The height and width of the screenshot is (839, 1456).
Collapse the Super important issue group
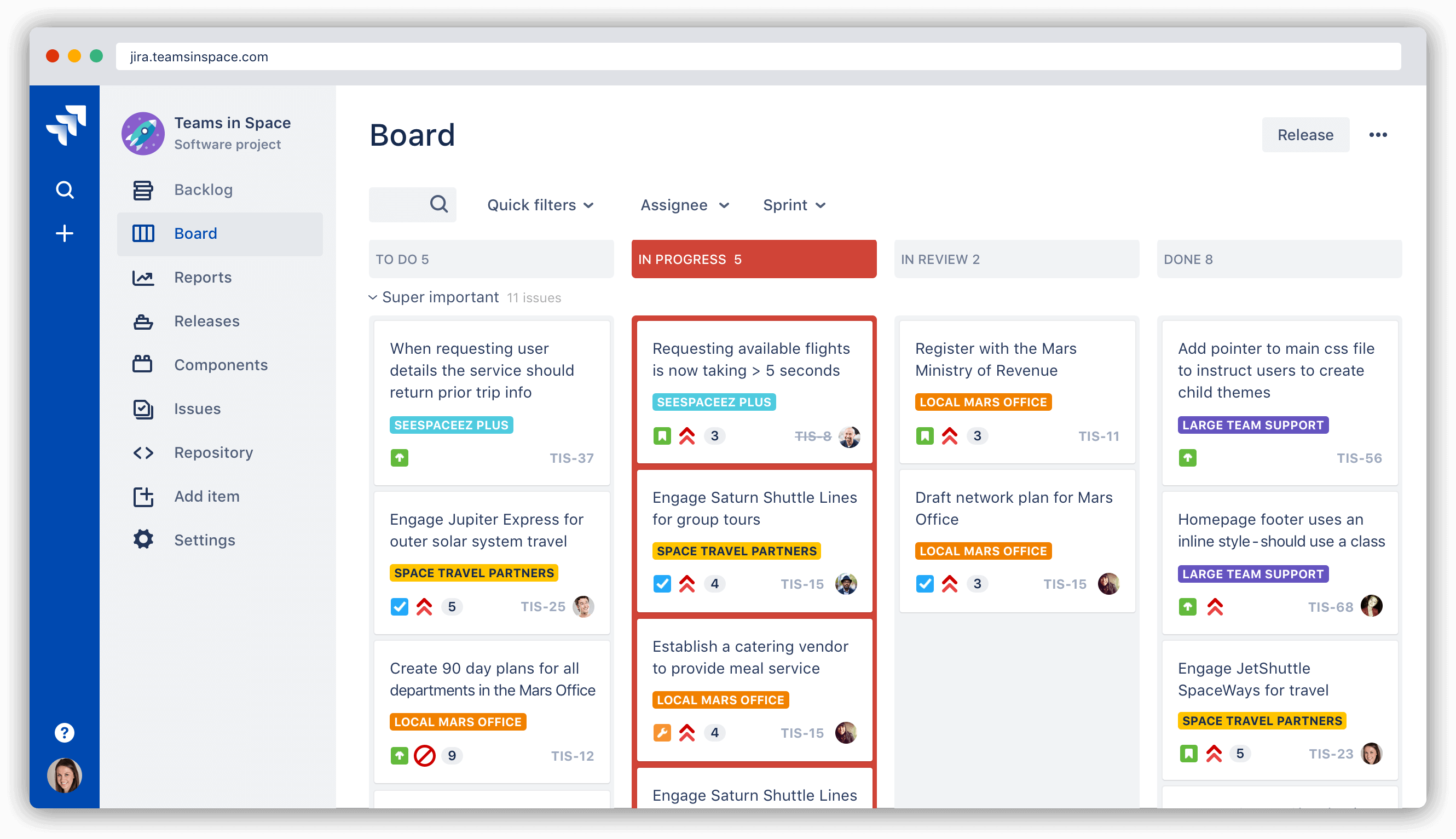pyautogui.click(x=377, y=297)
